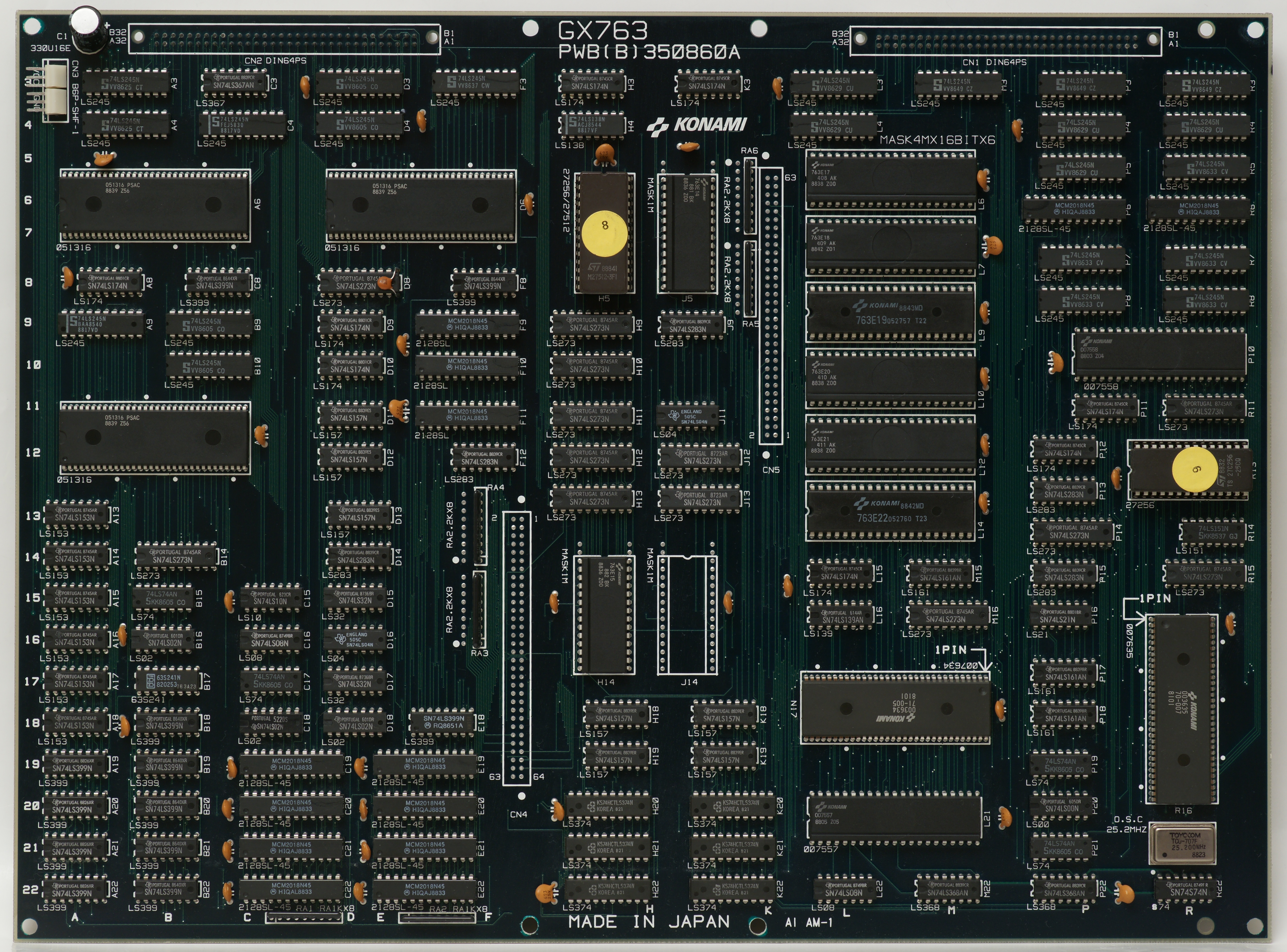Click the row number "13" on left edge
The image size is (1287, 952).
[x=33, y=516]
